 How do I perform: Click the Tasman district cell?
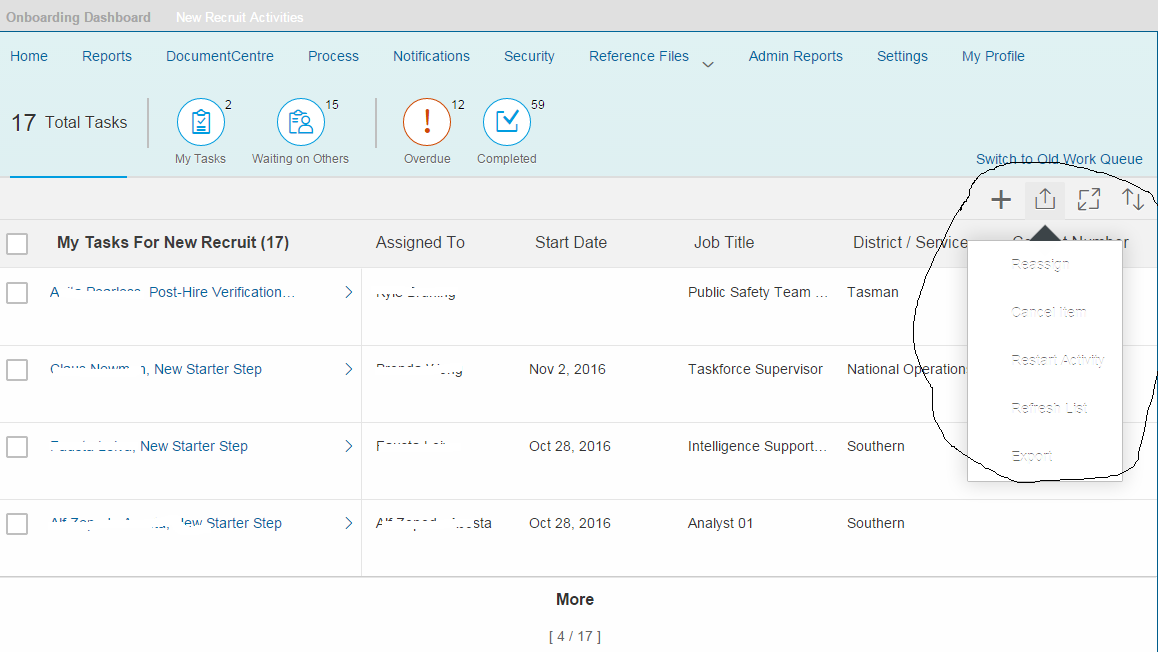click(x=872, y=292)
